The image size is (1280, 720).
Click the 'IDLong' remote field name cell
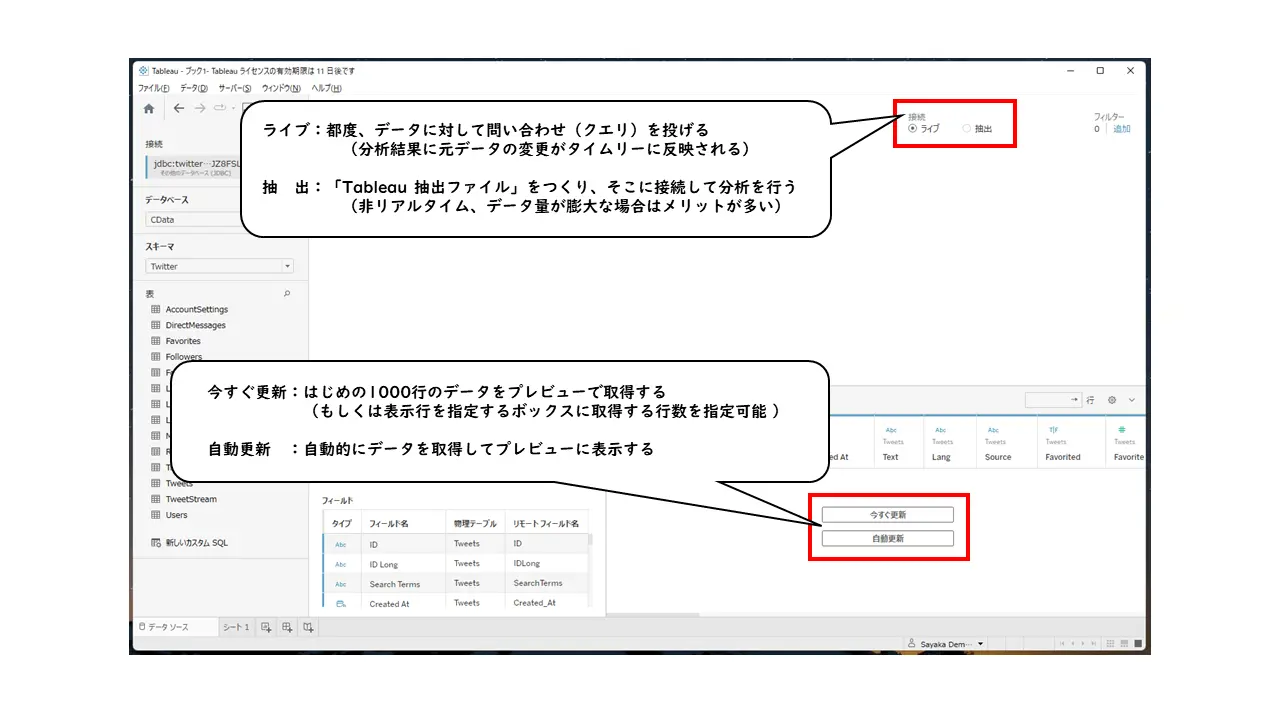click(527, 564)
